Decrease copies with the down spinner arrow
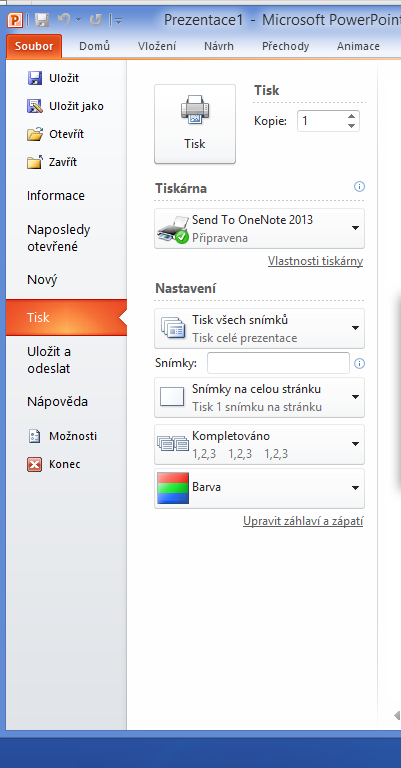401x768 pixels. point(351,126)
